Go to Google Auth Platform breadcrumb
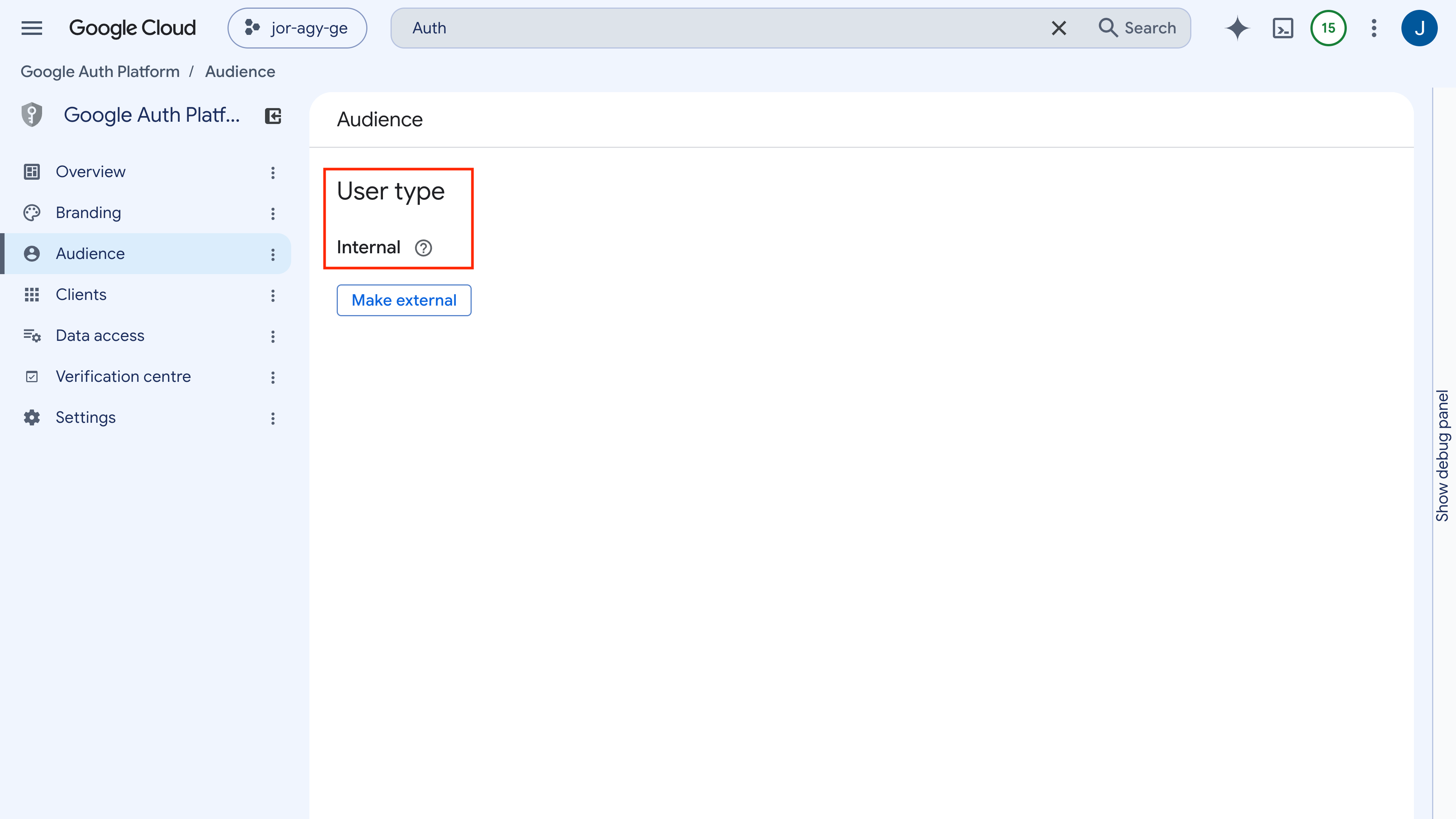Image resolution: width=1456 pixels, height=819 pixels. (x=100, y=72)
